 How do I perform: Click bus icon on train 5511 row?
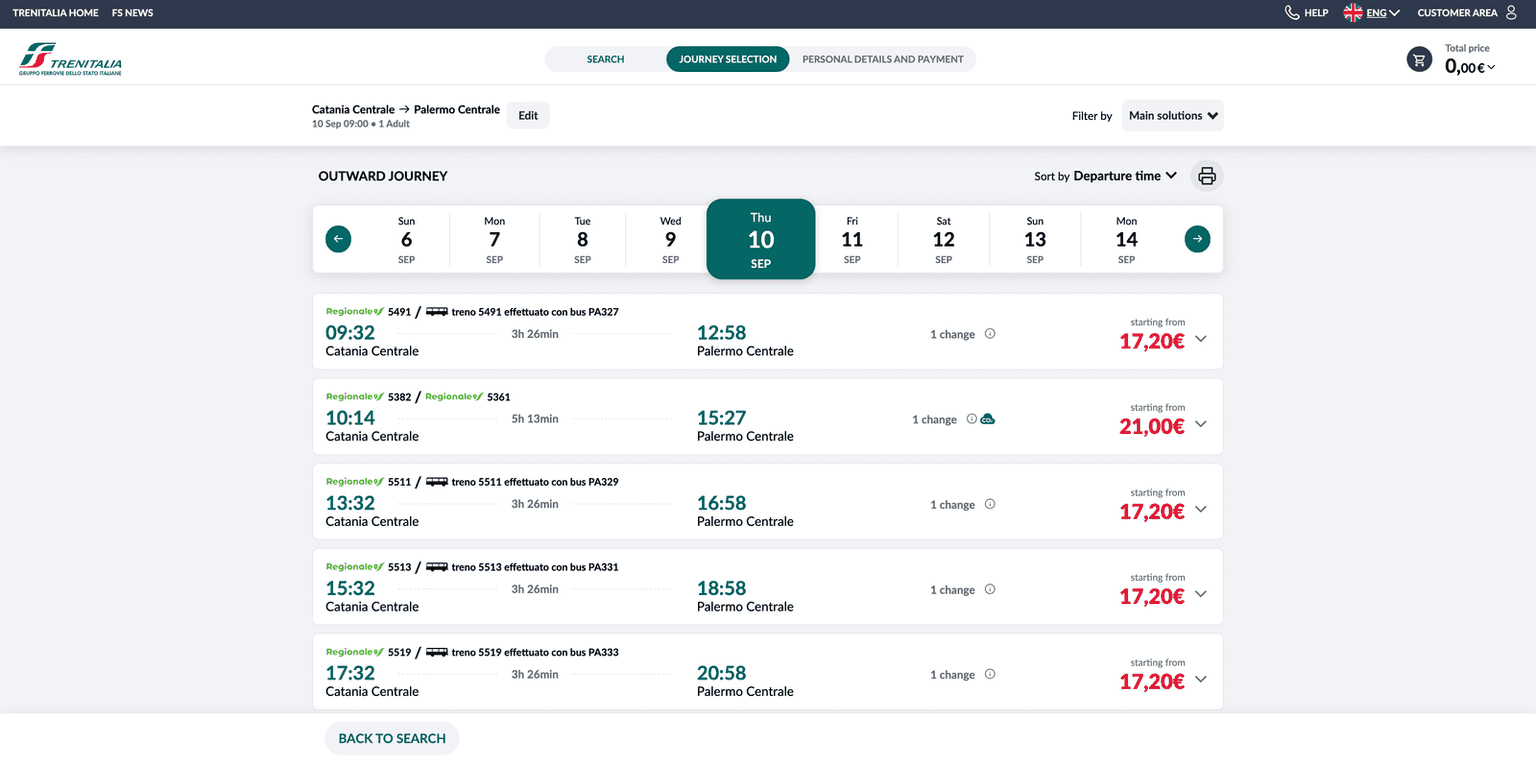tap(437, 482)
